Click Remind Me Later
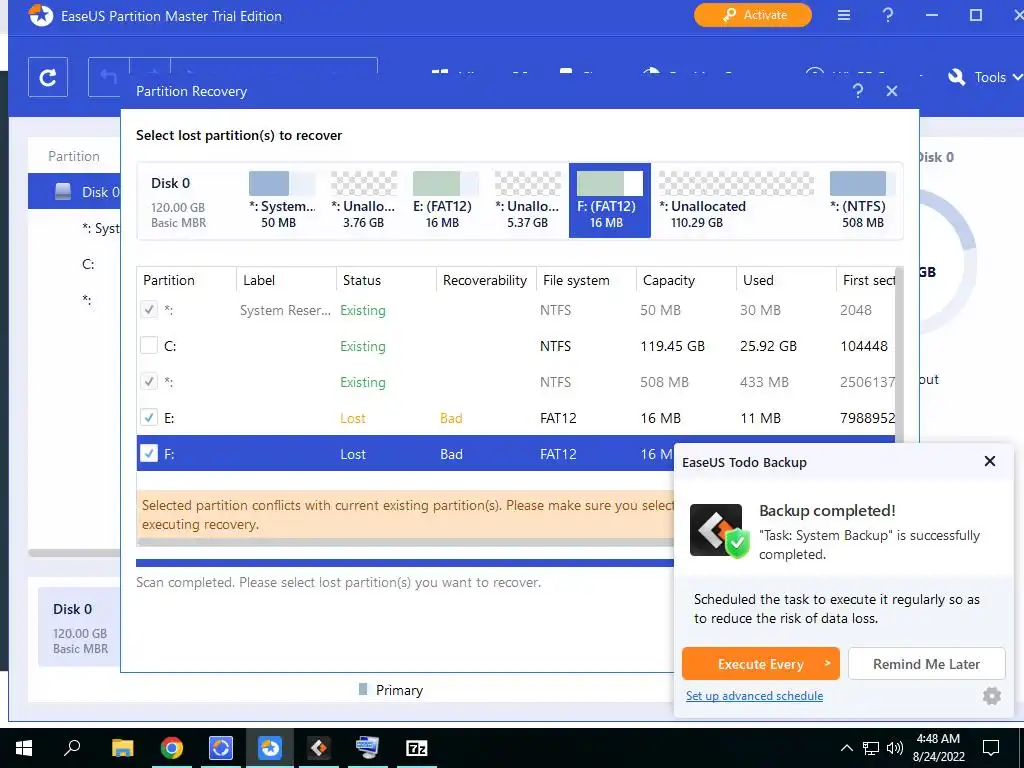The image size is (1024, 768). pos(927,664)
